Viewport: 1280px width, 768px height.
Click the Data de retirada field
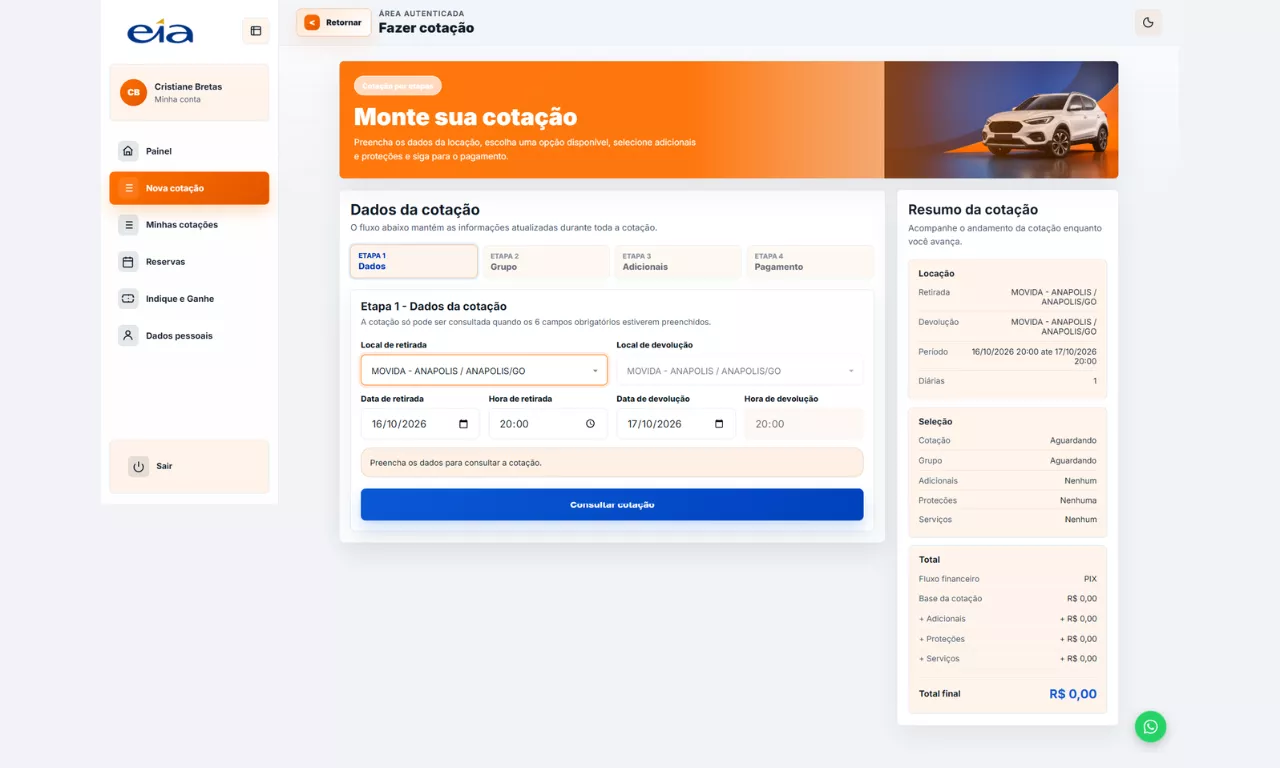pos(420,424)
